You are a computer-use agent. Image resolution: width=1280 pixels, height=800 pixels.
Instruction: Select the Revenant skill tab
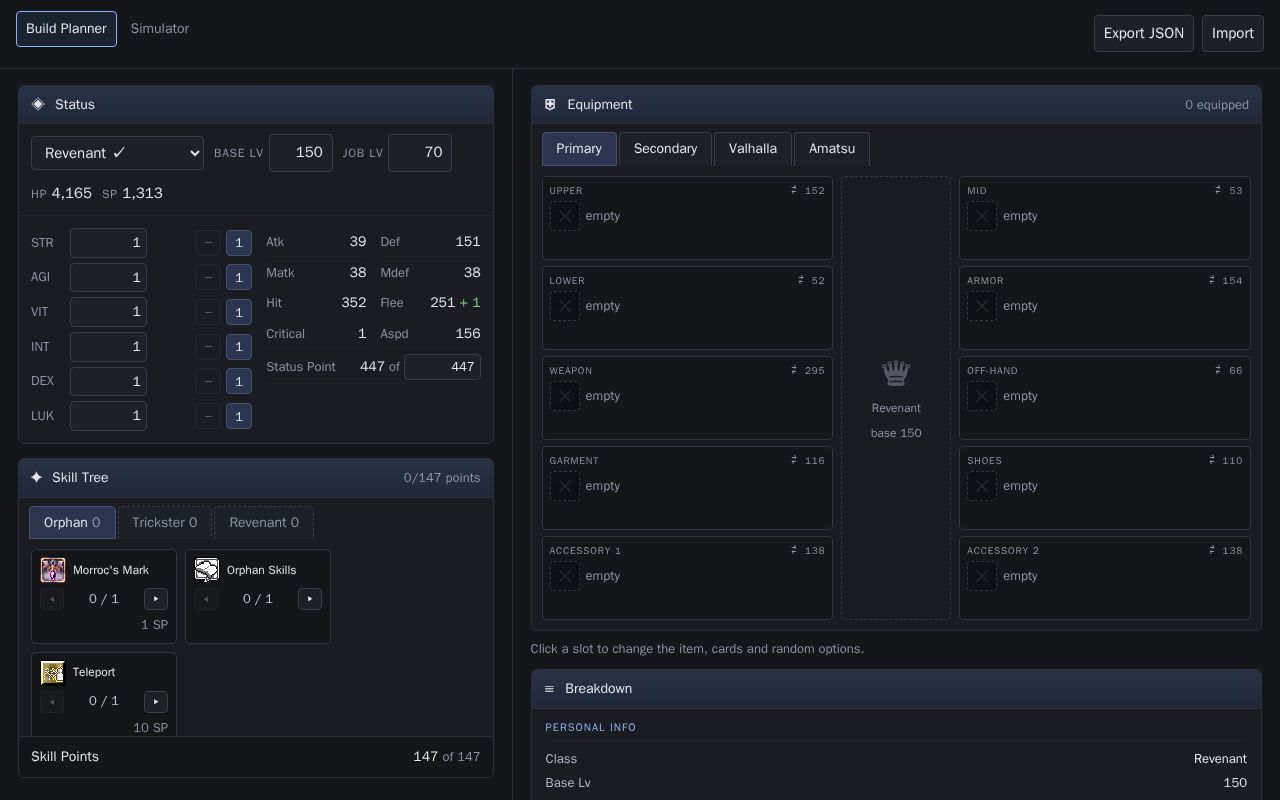click(x=264, y=522)
